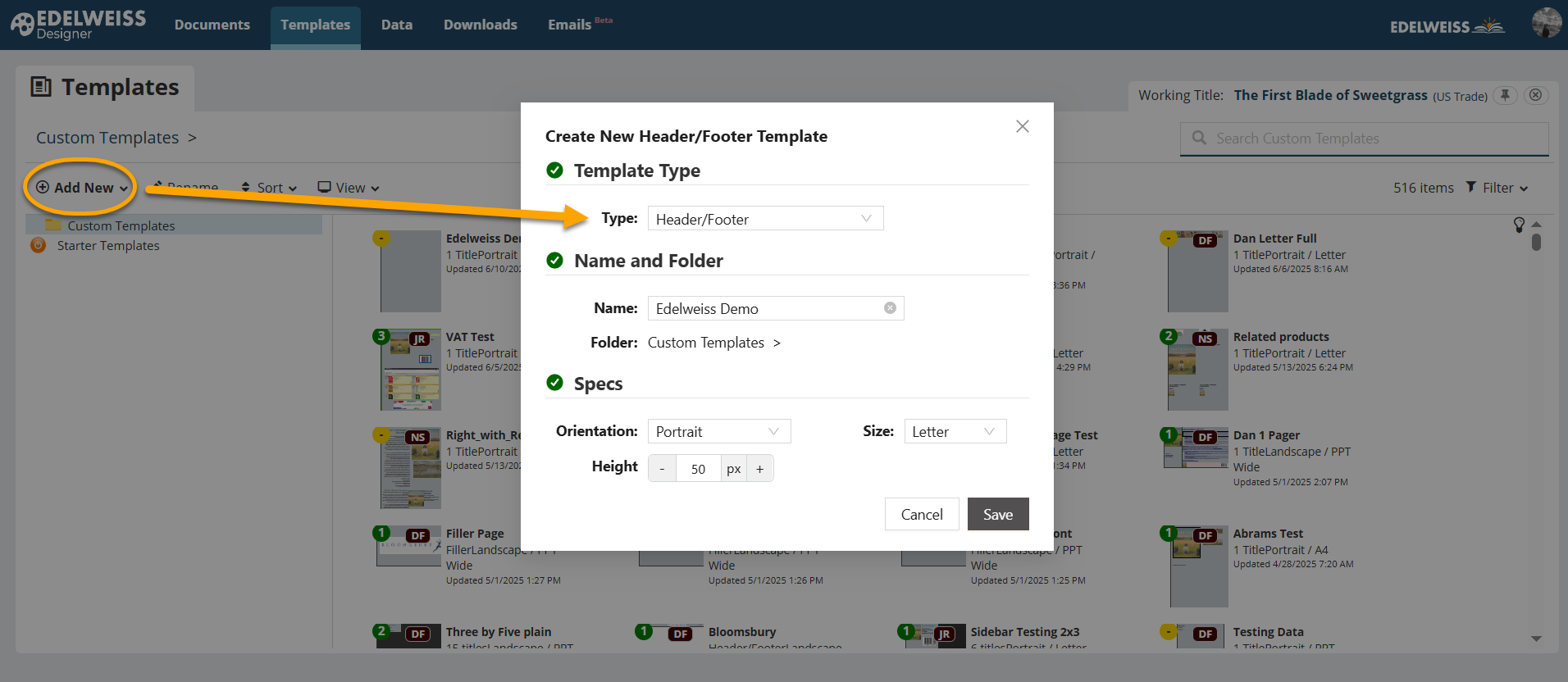Click the green 2 badge on Related products
The image size is (1568, 682).
point(1169,336)
